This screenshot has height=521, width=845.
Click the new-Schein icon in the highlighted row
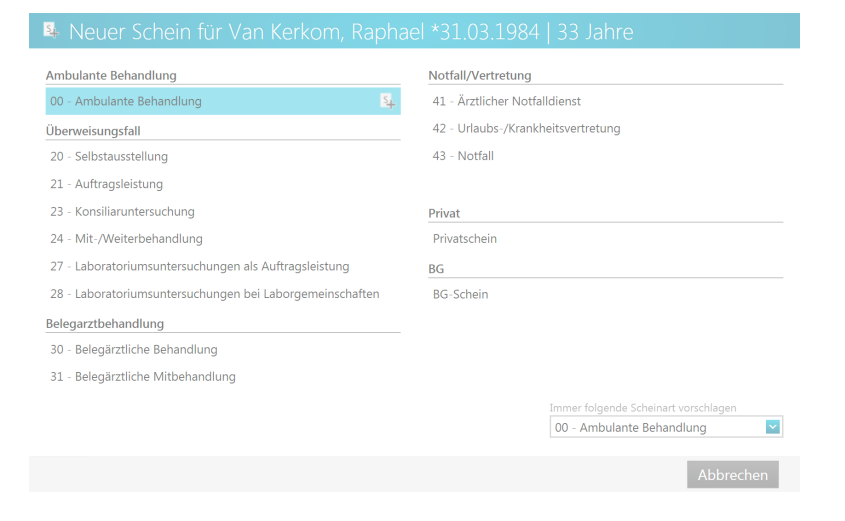[388, 101]
